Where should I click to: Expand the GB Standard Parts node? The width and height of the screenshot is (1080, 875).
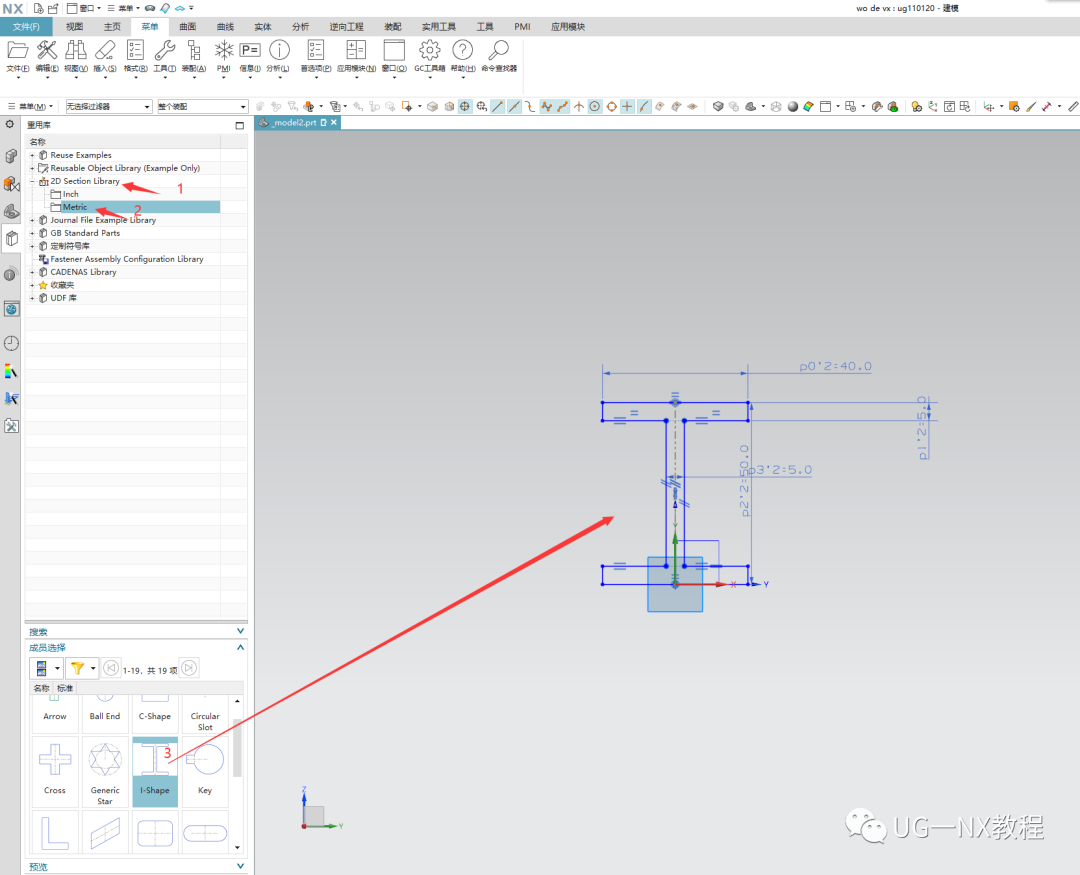tap(33, 233)
